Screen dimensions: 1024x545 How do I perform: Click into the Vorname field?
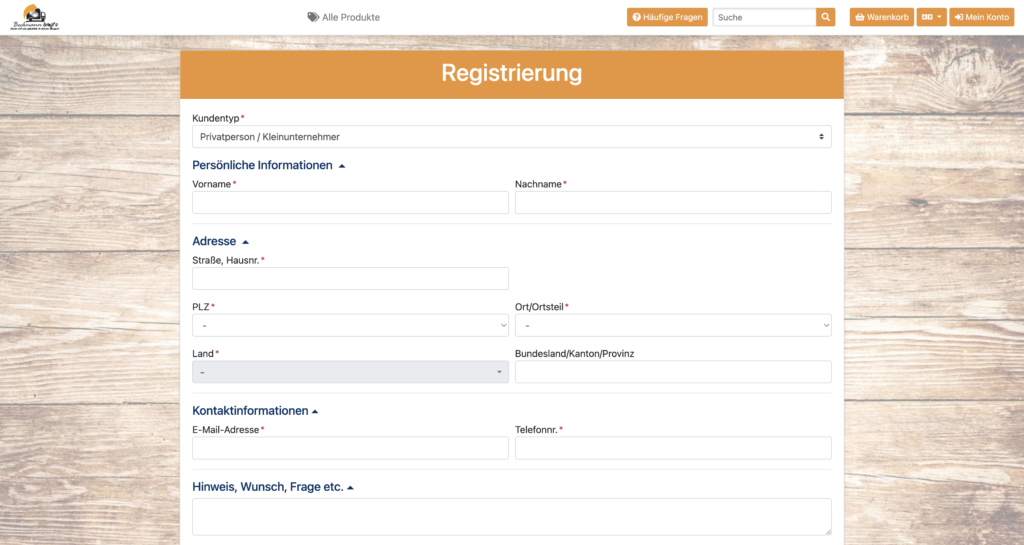tap(350, 203)
